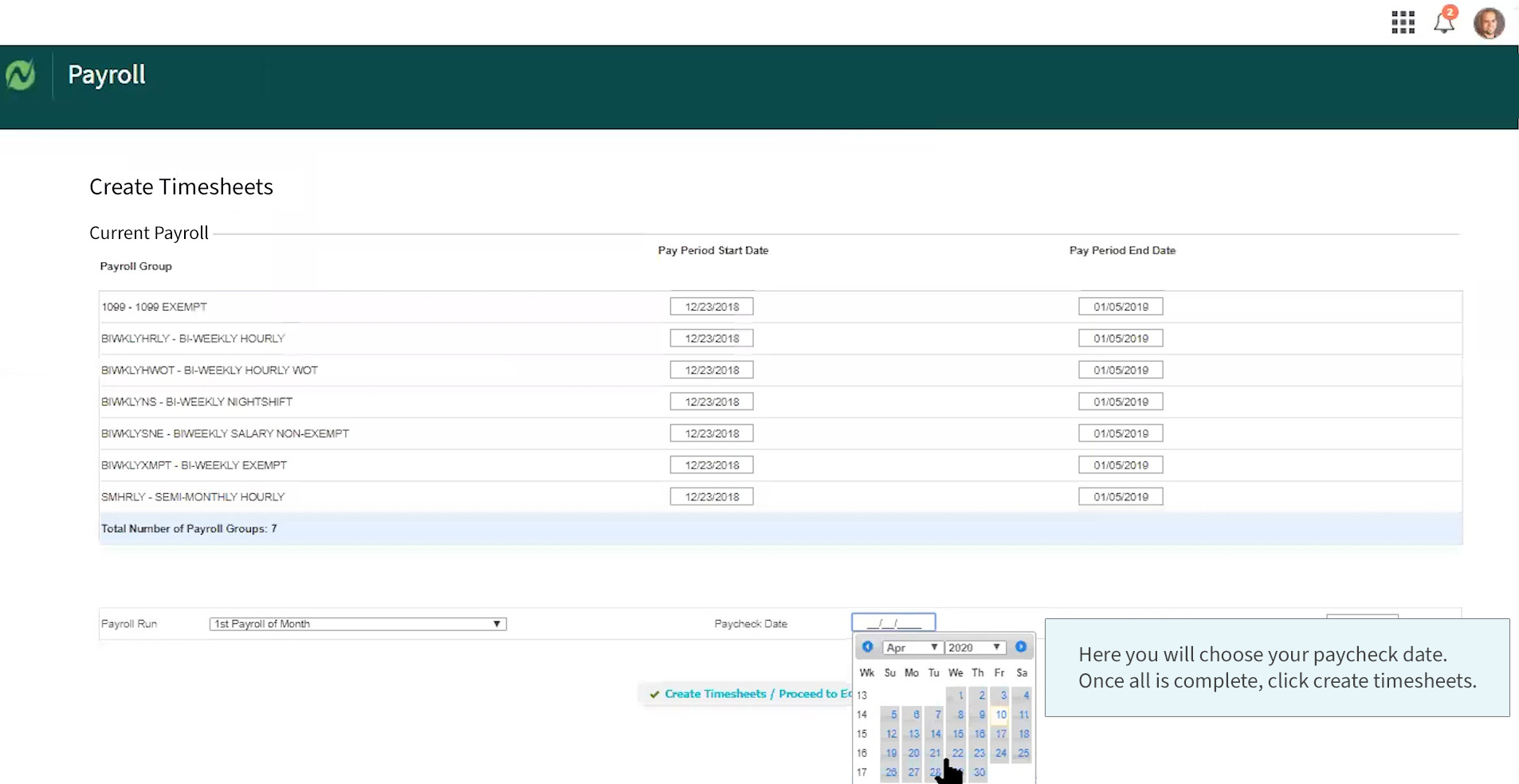
Task: Select April 9 in the calendar
Action: [x=979, y=715]
